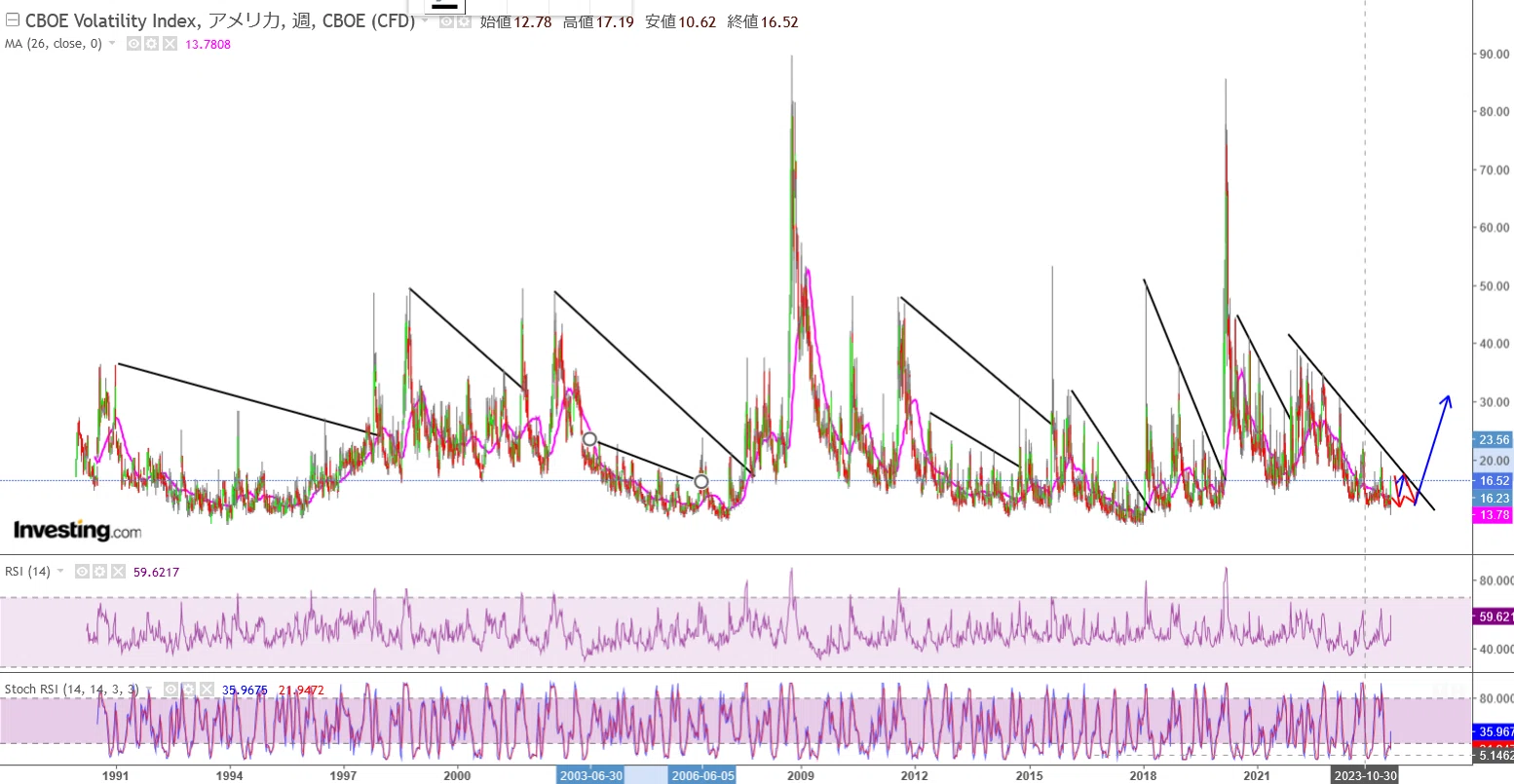1514x784 pixels.
Task: Open the Stoch RSI settings gear
Action: (x=188, y=690)
